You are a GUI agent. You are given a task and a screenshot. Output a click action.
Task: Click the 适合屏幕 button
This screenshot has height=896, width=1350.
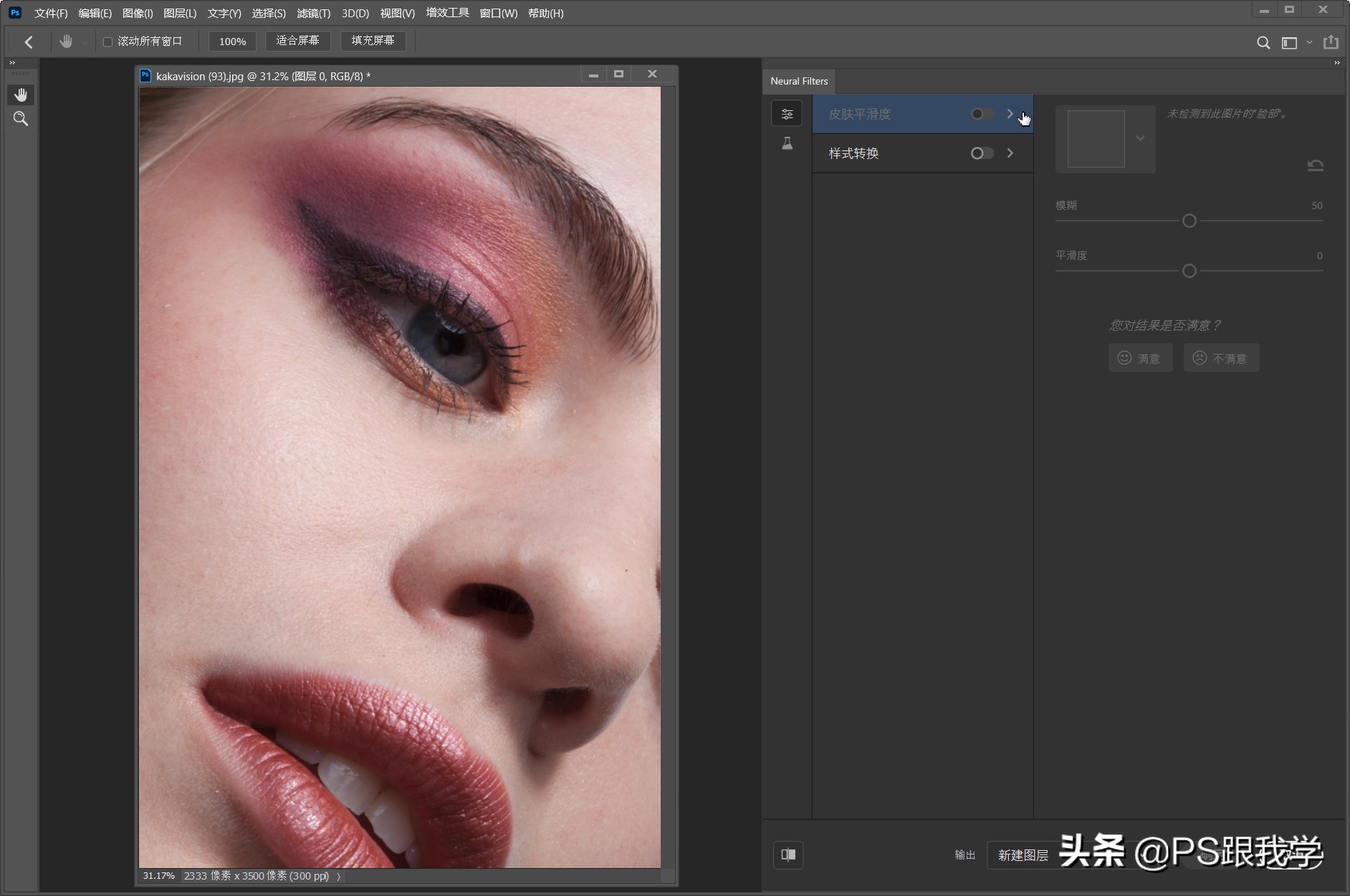click(297, 41)
